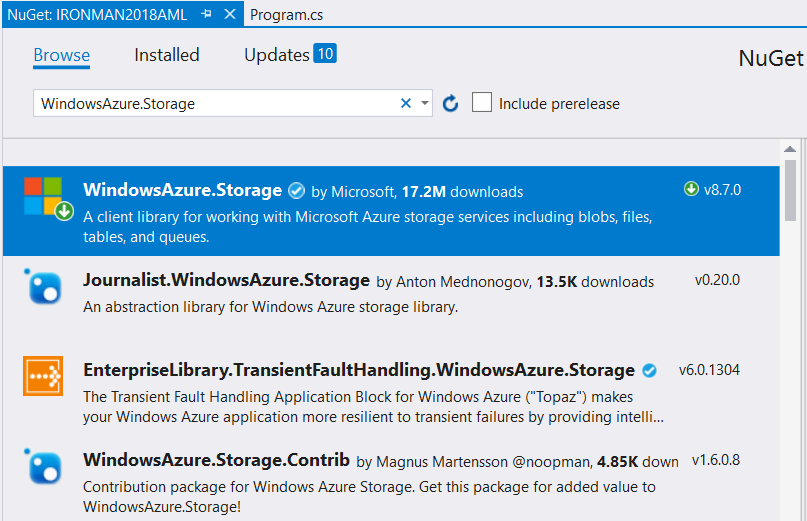The width and height of the screenshot is (807, 521).
Task: Click the verified badge next to WindowsAzure.Storage
Action: [x=296, y=191]
